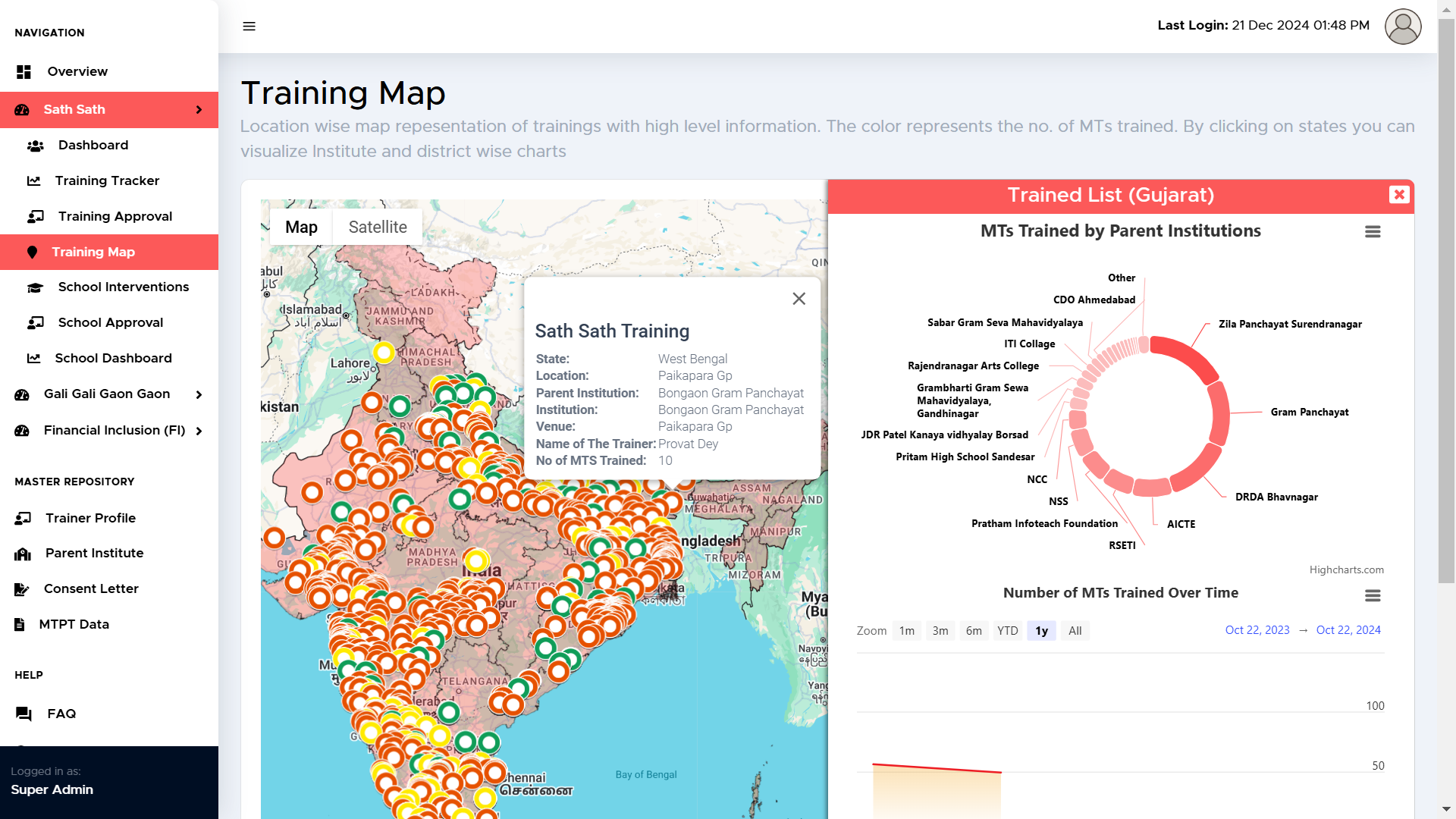Viewport: 1456px width, 819px height.
Task: Switch to the Satellite view tab
Action: pos(378,227)
